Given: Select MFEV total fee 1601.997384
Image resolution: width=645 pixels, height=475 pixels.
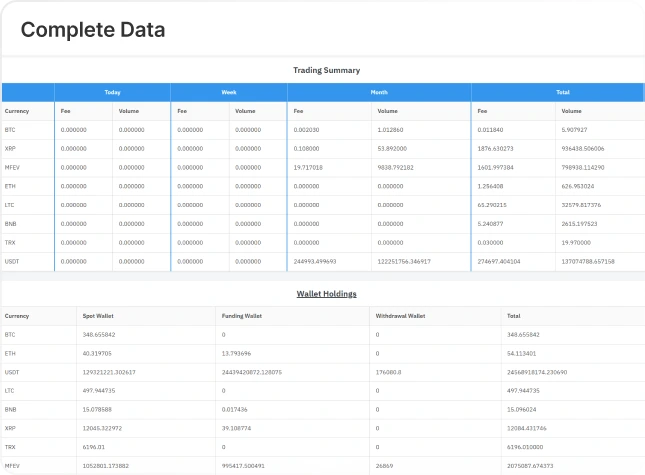Looking at the screenshot, I should coord(495,167).
